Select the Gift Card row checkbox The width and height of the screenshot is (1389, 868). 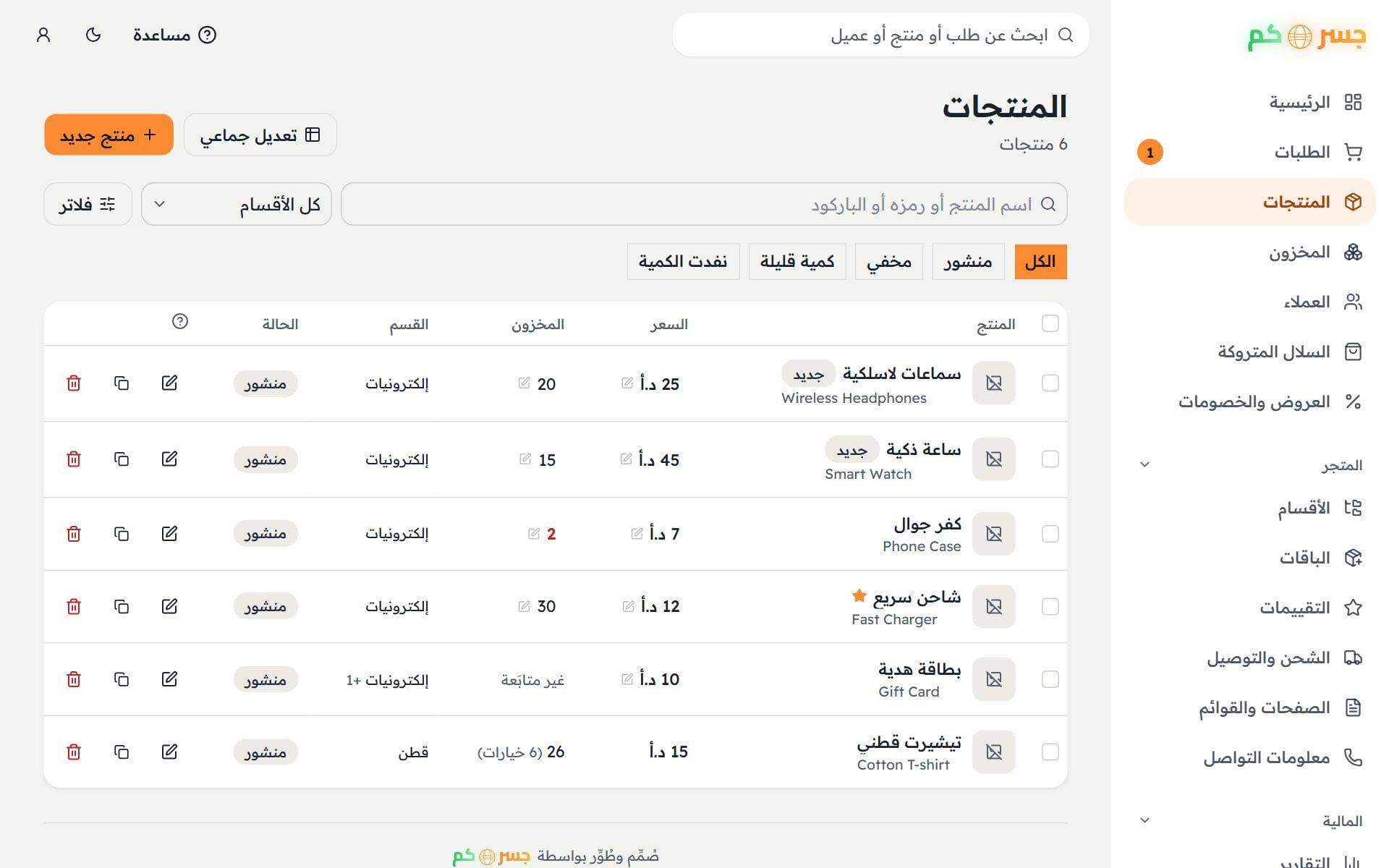pyautogui.click(x=1050, y=679)
